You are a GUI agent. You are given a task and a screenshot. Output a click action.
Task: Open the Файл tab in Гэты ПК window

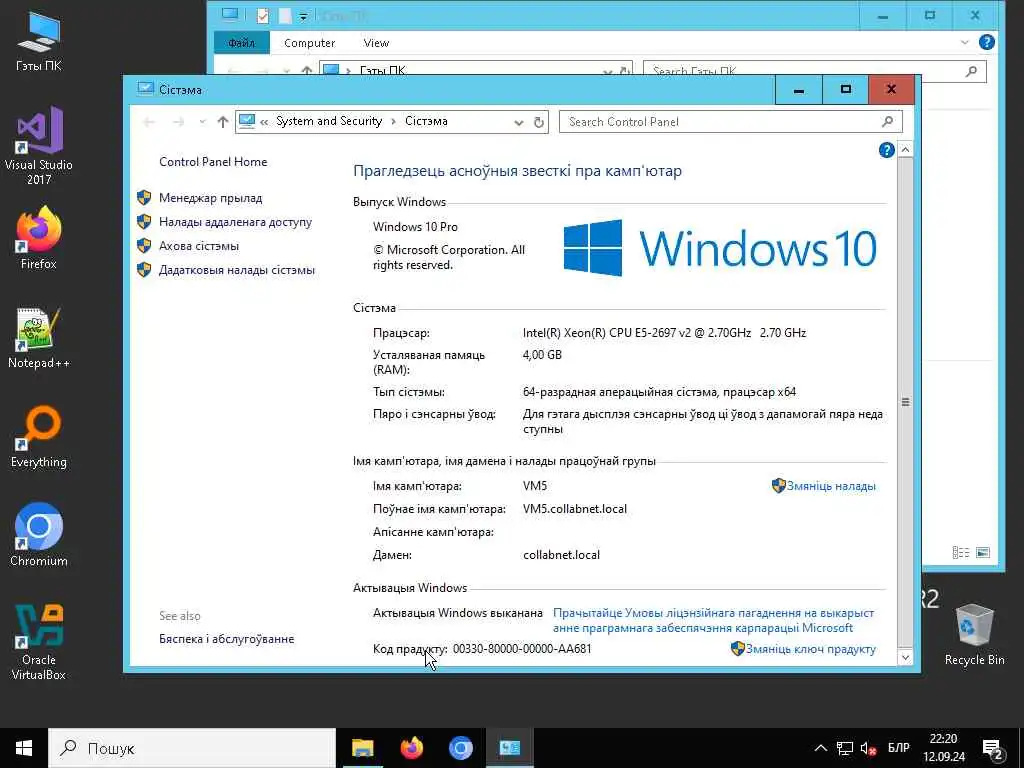(242, 43)
